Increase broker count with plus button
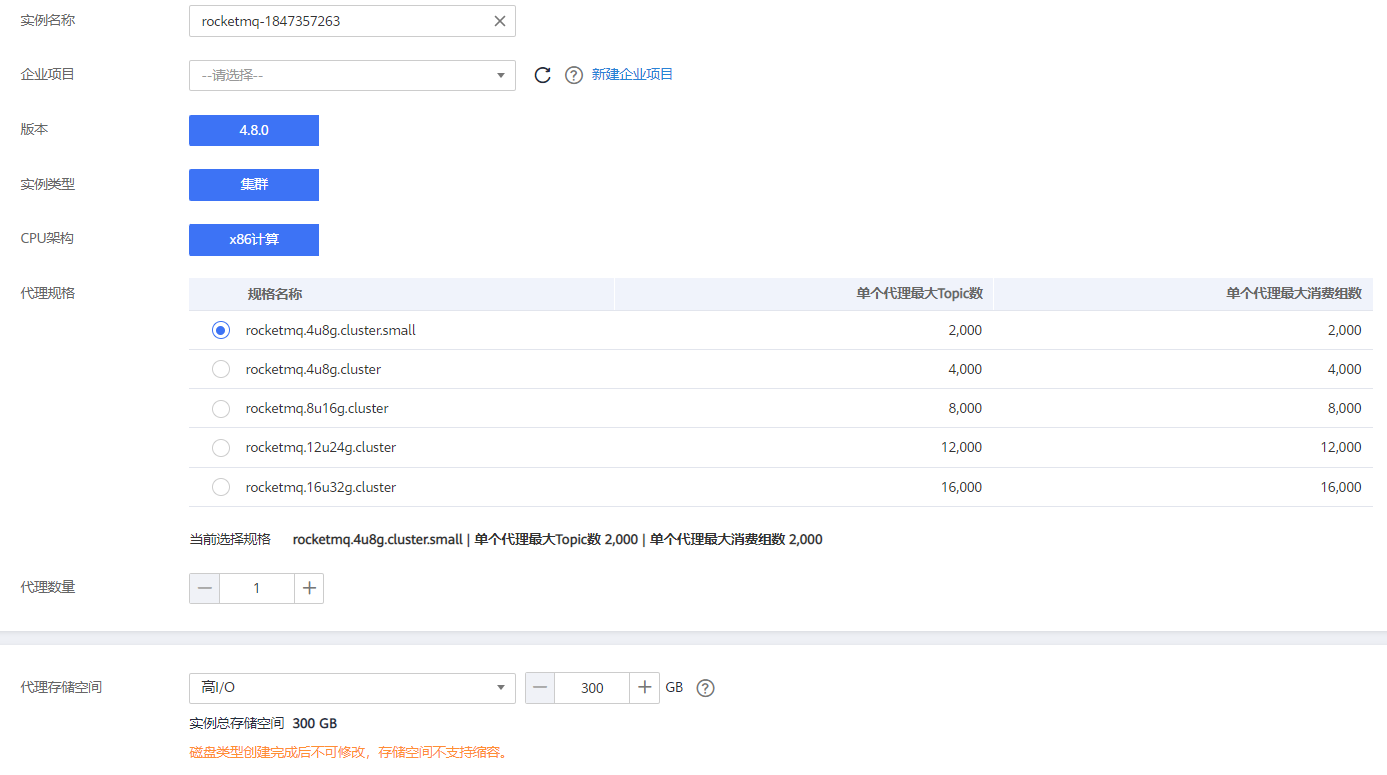1387x775 pixels. [309, 588]
